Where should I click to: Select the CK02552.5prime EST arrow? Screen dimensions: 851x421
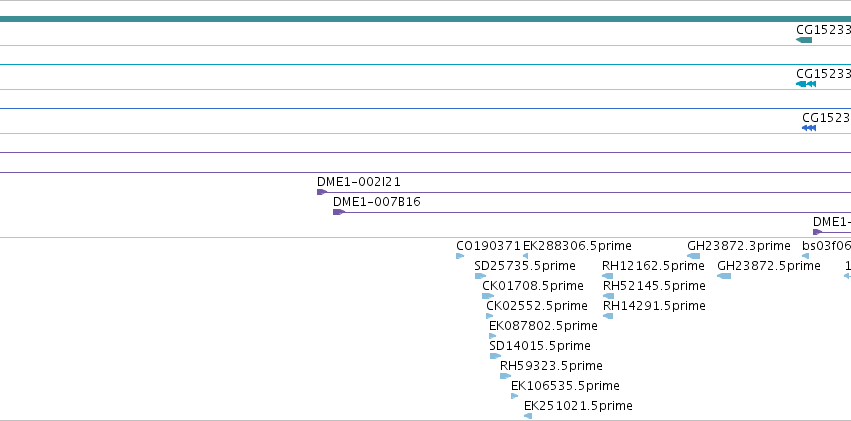pyautogui.click(x=490, y=316)
